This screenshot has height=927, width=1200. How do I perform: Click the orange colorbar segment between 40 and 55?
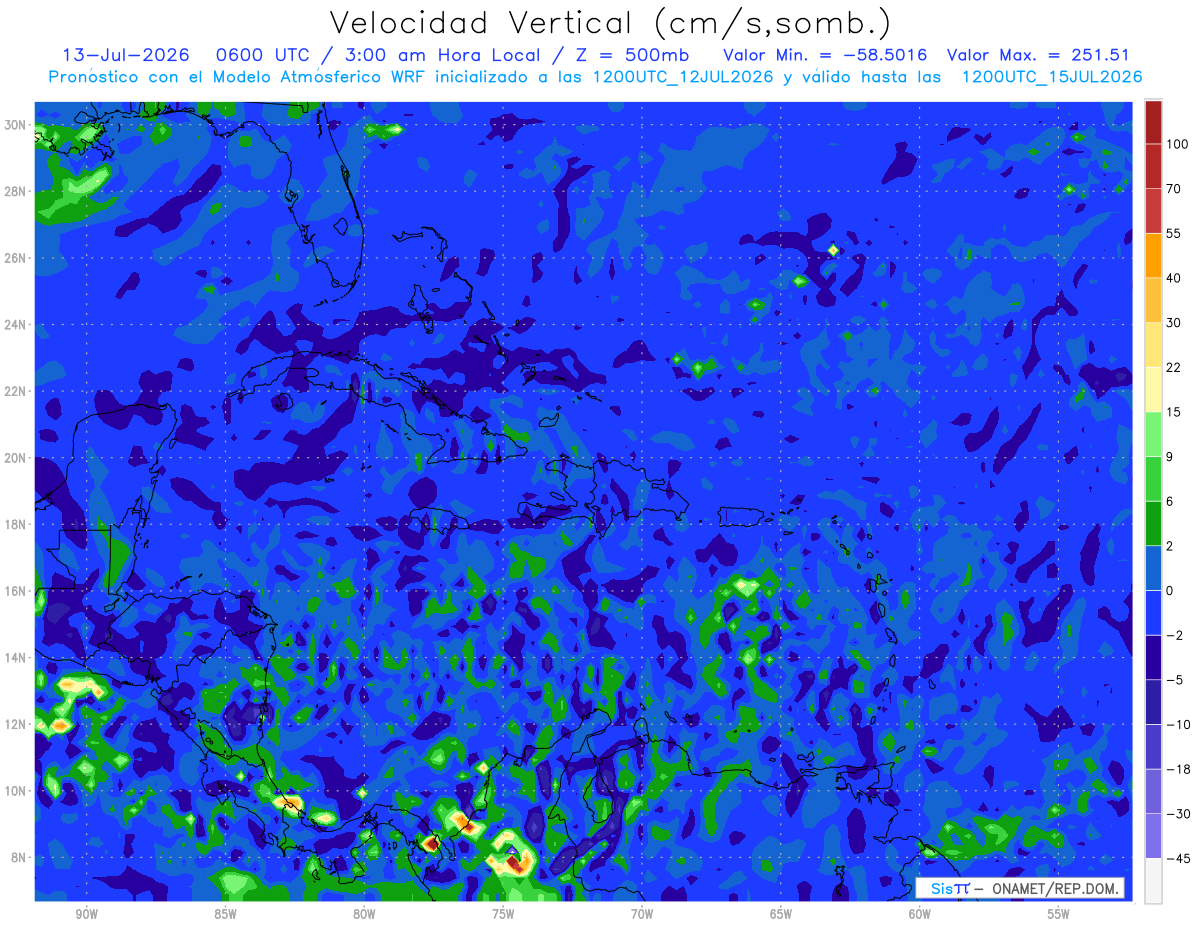click(1153, 255)
